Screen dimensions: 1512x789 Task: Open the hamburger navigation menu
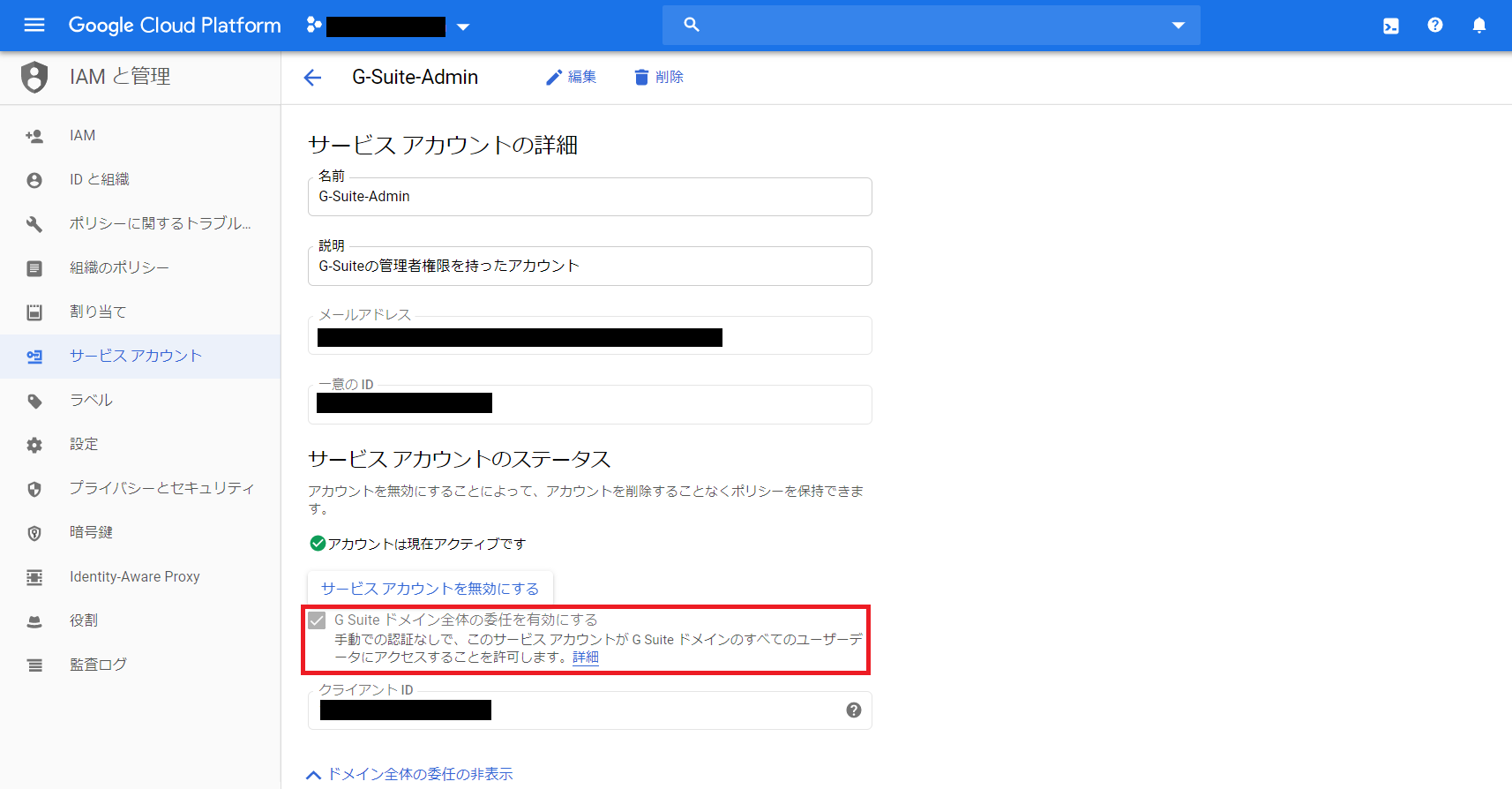pos(34,25)
